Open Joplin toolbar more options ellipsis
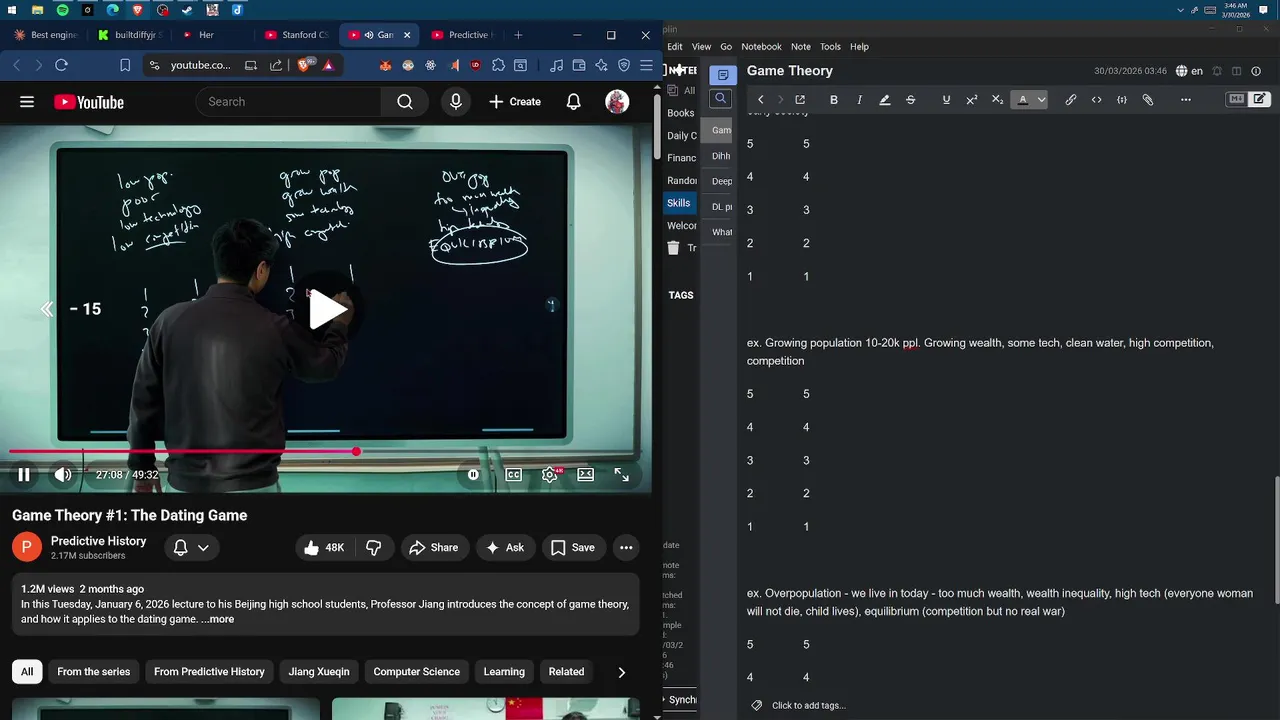 (x=1186, y=100)
